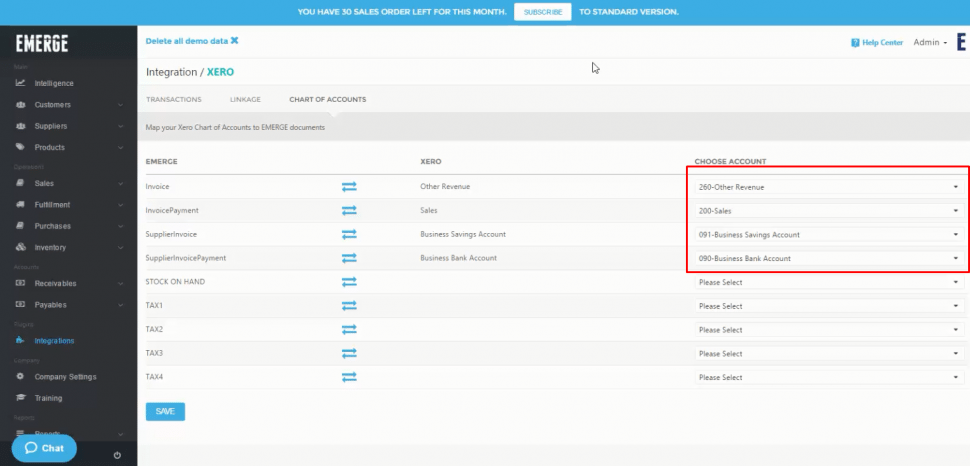Click the Receivables money icon
Image resolution: width=970 pixels, height=466 pixels.
point(20,283)
